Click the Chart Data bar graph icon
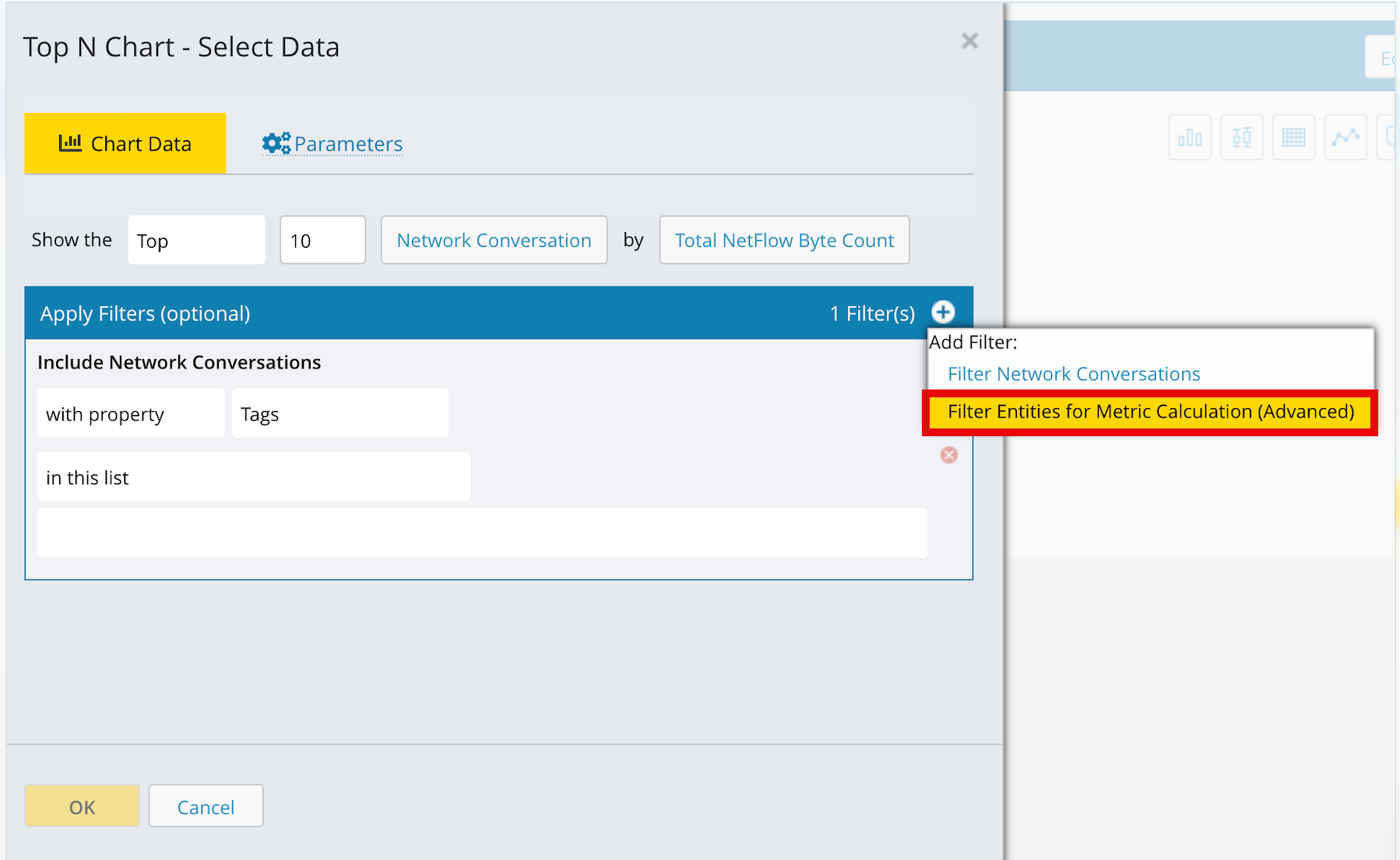The width and height of the screenshot is (1400, 860). coord(70,143)
